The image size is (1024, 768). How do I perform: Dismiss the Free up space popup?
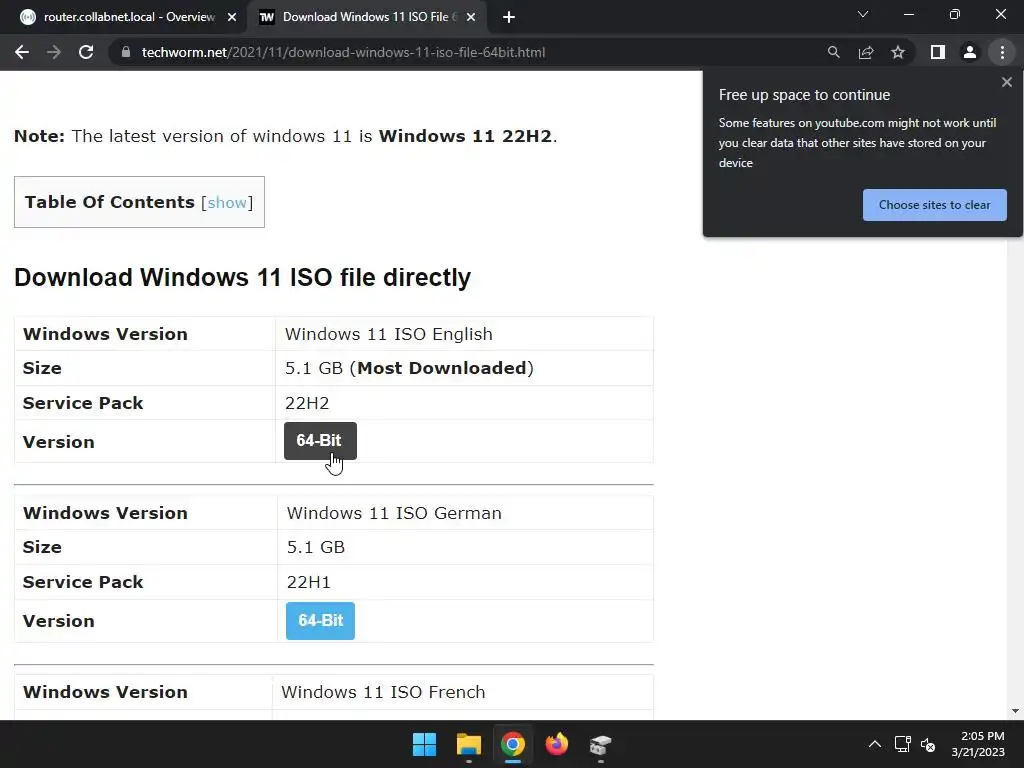(x=1006, y=82)
